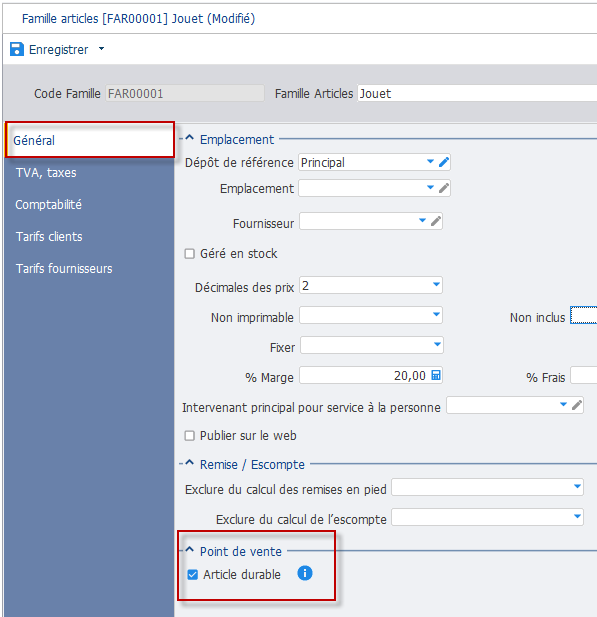Switch to the TVA, taxes tab
The height and width of the screenshot is (617, 597).
46,173
